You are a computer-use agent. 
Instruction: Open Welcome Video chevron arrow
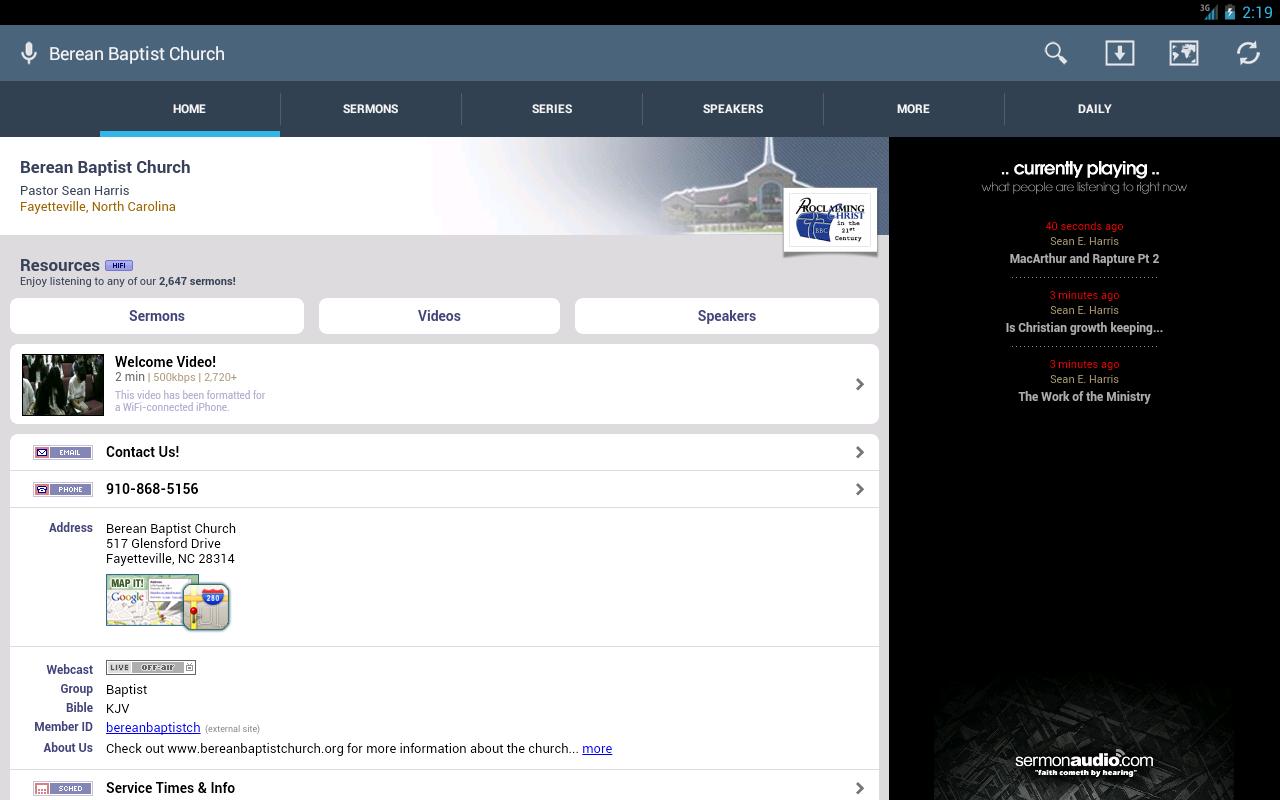[x=860, y=384]
